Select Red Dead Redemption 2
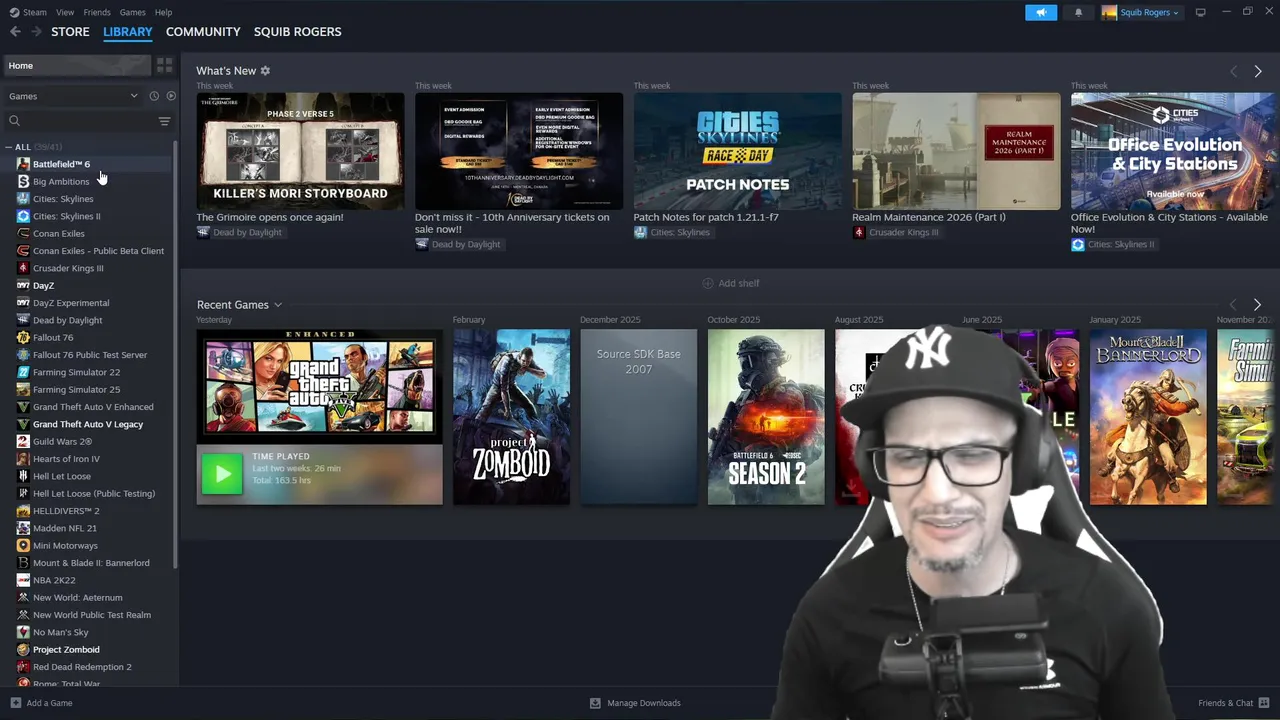This screenshot has width=1280, height=720. [x=82, y=667]
